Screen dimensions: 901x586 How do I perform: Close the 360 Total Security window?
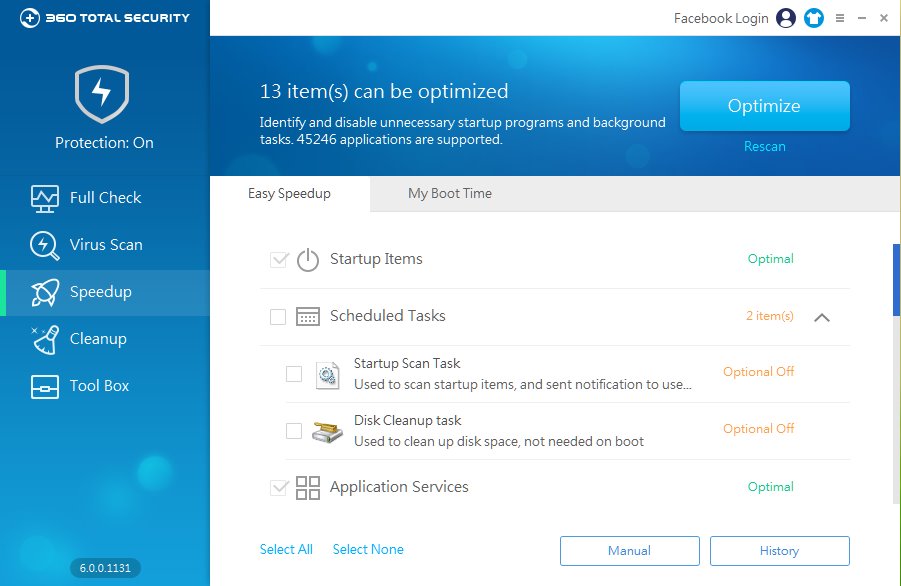(x=884, y=18)
